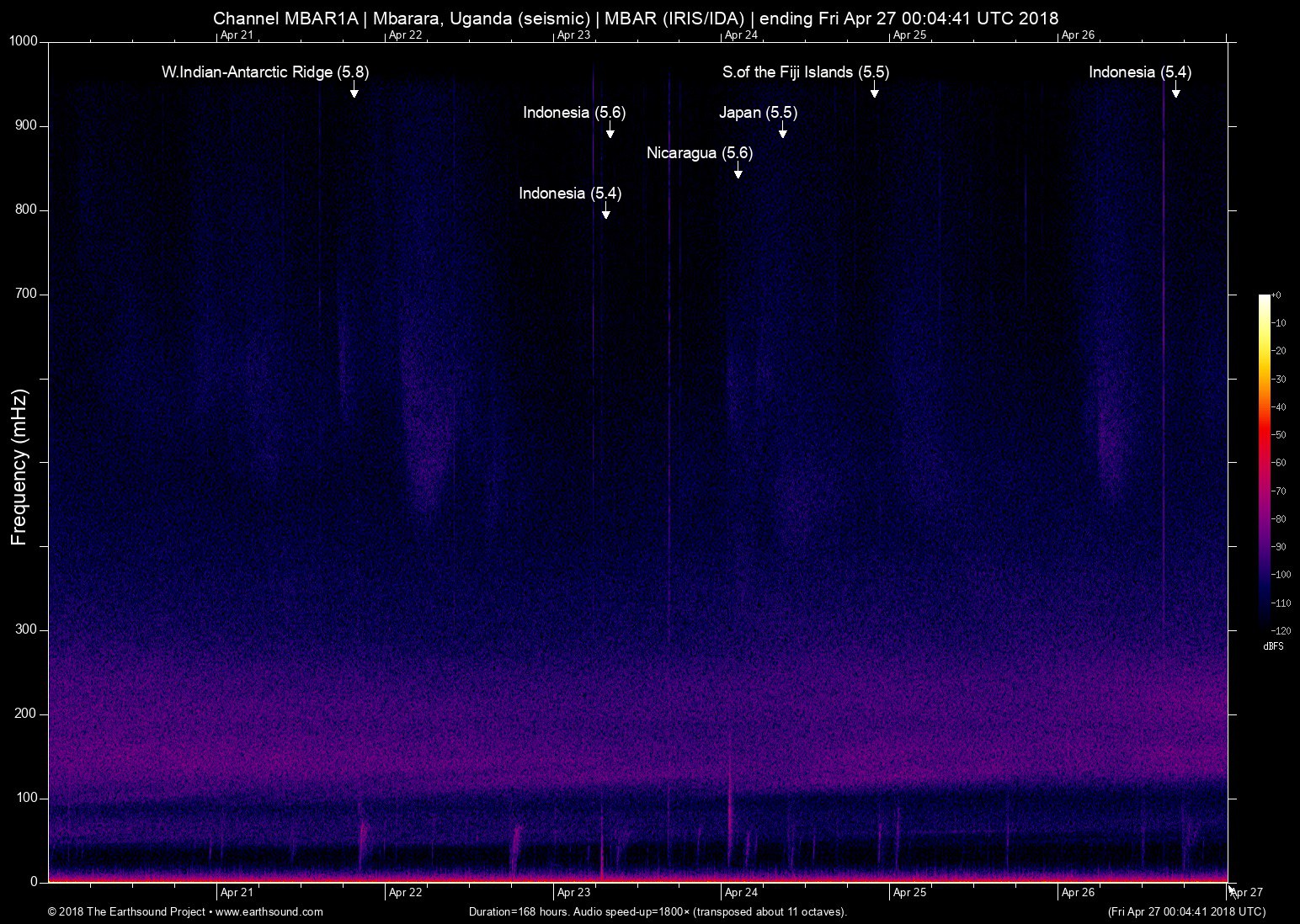This screenshot has height=924, width=1300.
Task: Click the Duration=168 hours footer text
Action: click(658, 912)
